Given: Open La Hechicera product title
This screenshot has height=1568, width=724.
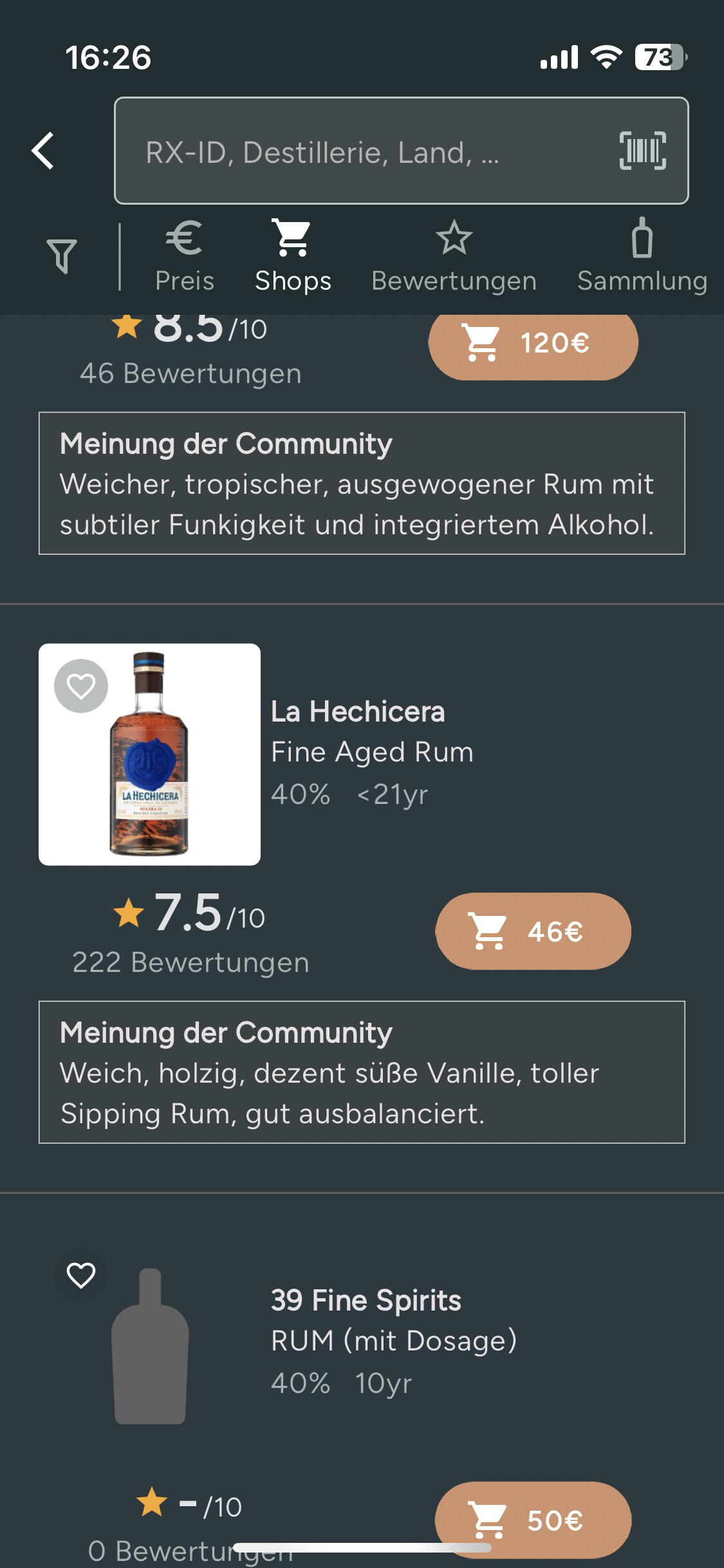Looking at the screenshot, I should pos(358,712).
